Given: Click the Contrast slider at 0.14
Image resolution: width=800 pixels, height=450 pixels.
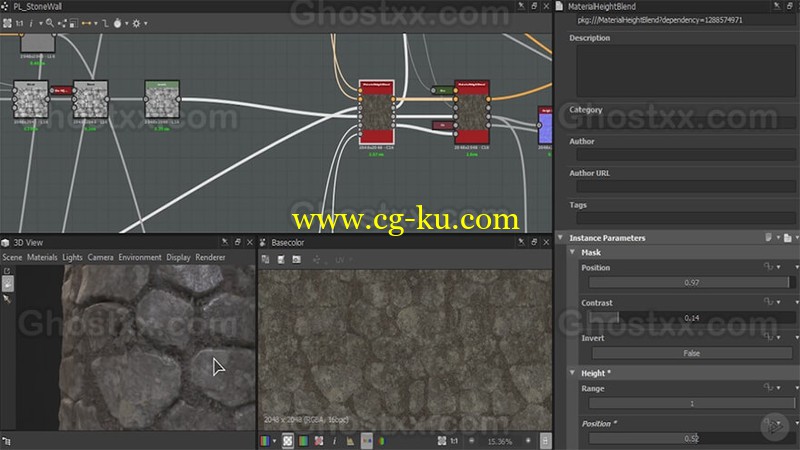Looking at the screenshot, I should pyautogui.click(x=691, y=317).
